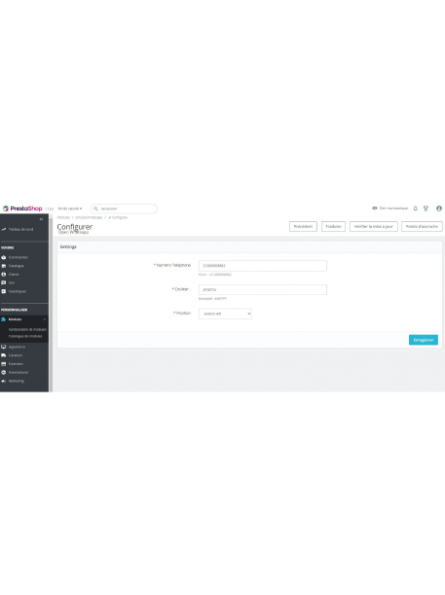Open Commandes basket icon in sidebar
This screenshot has height=595, width=445.
click(x=3, y=257)
